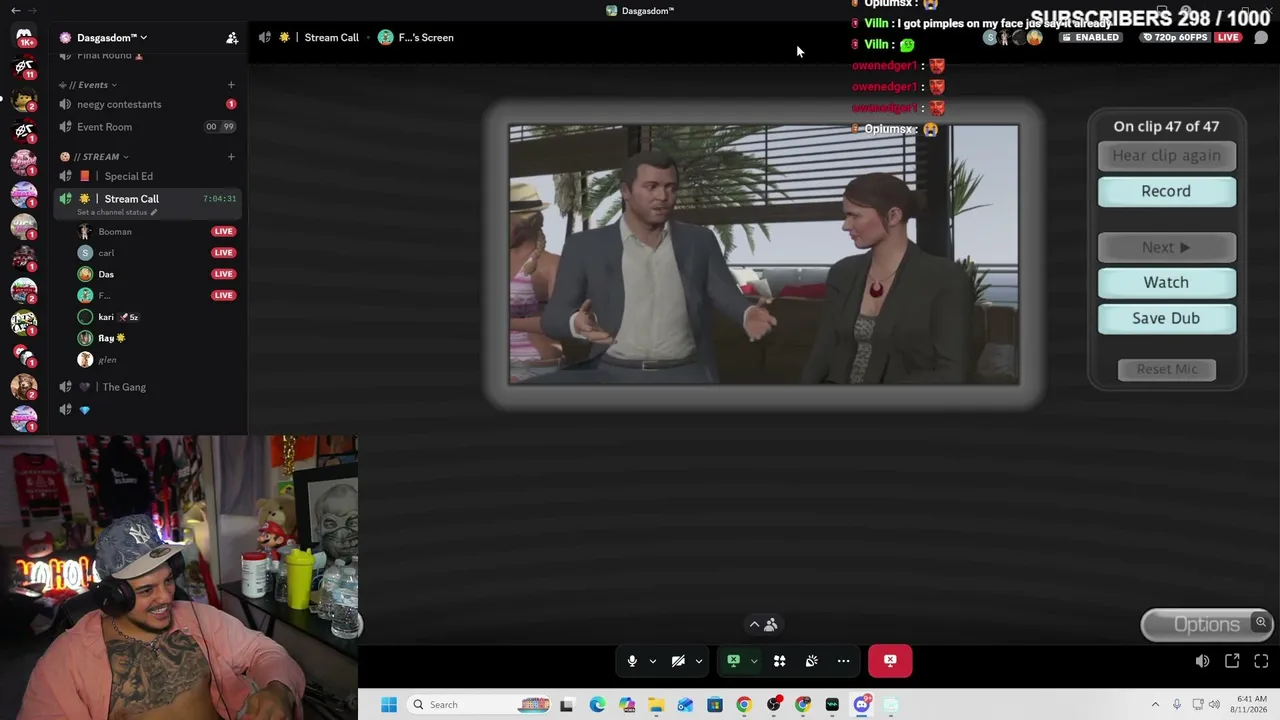The height and width of the screenshot is (720, 1280).
Task: Click the Save Dub button
Action: tap(1167, 319)
